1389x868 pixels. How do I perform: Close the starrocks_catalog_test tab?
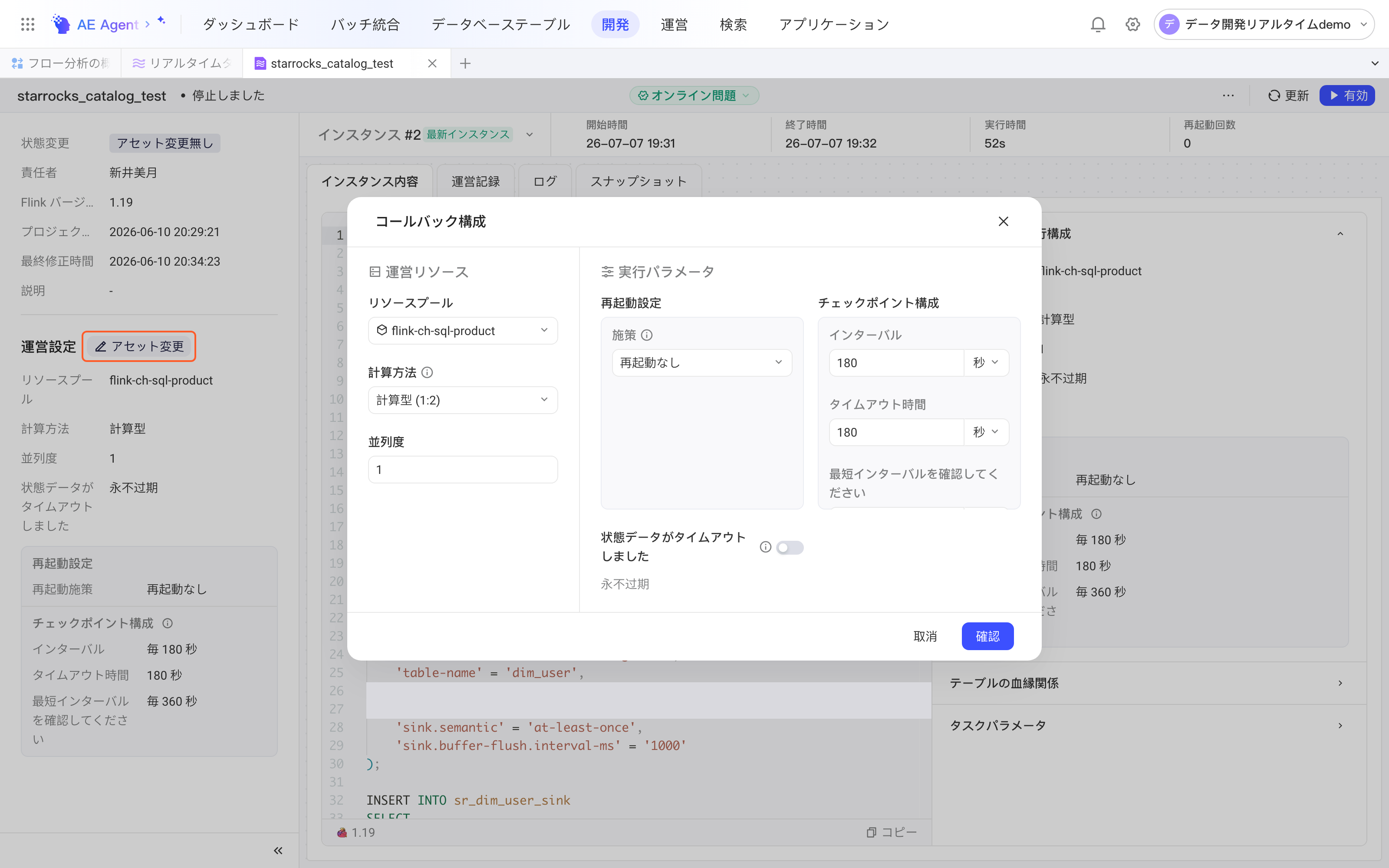pyautogui.click(x=432, y=63)
